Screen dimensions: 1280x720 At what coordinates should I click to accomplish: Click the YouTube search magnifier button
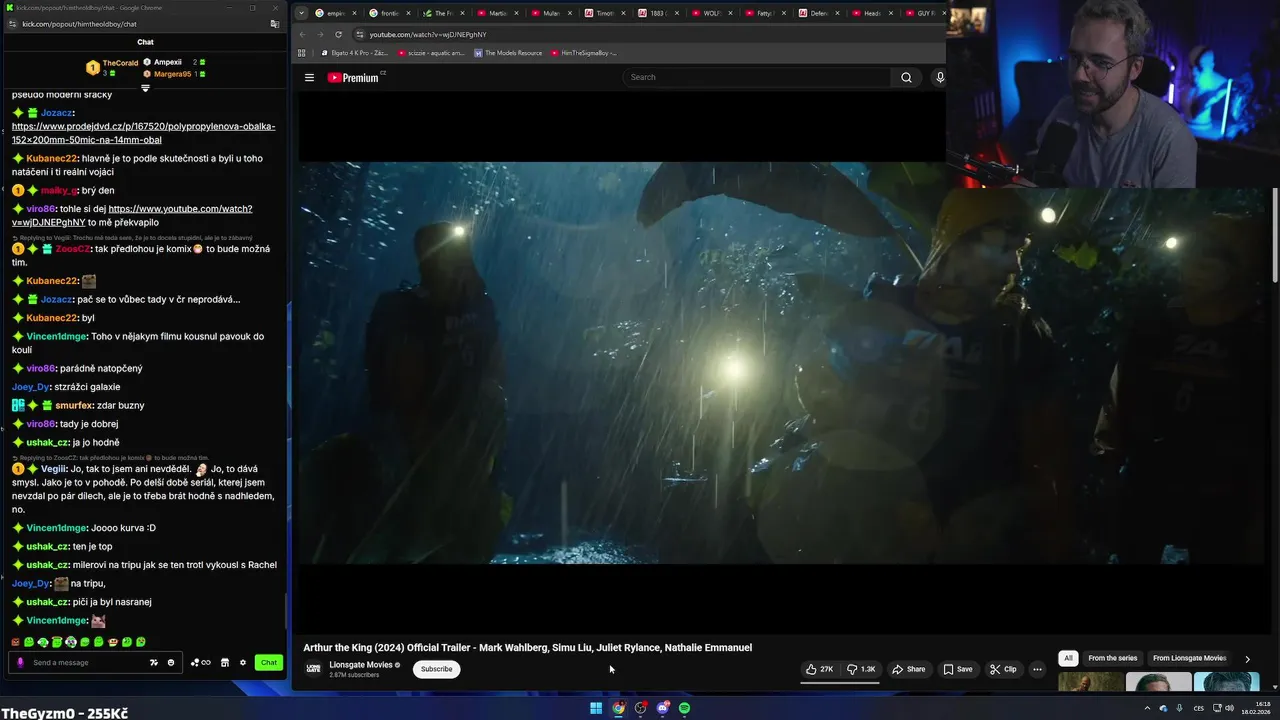pyautogui.click(x=906, y=77)
